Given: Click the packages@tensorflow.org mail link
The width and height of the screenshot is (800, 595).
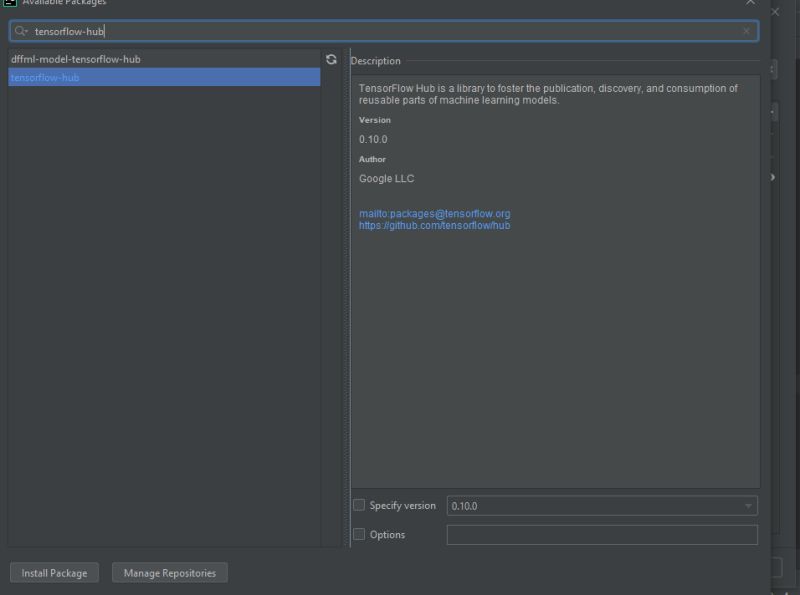Looking at the screenshot, I should (434, 213).
